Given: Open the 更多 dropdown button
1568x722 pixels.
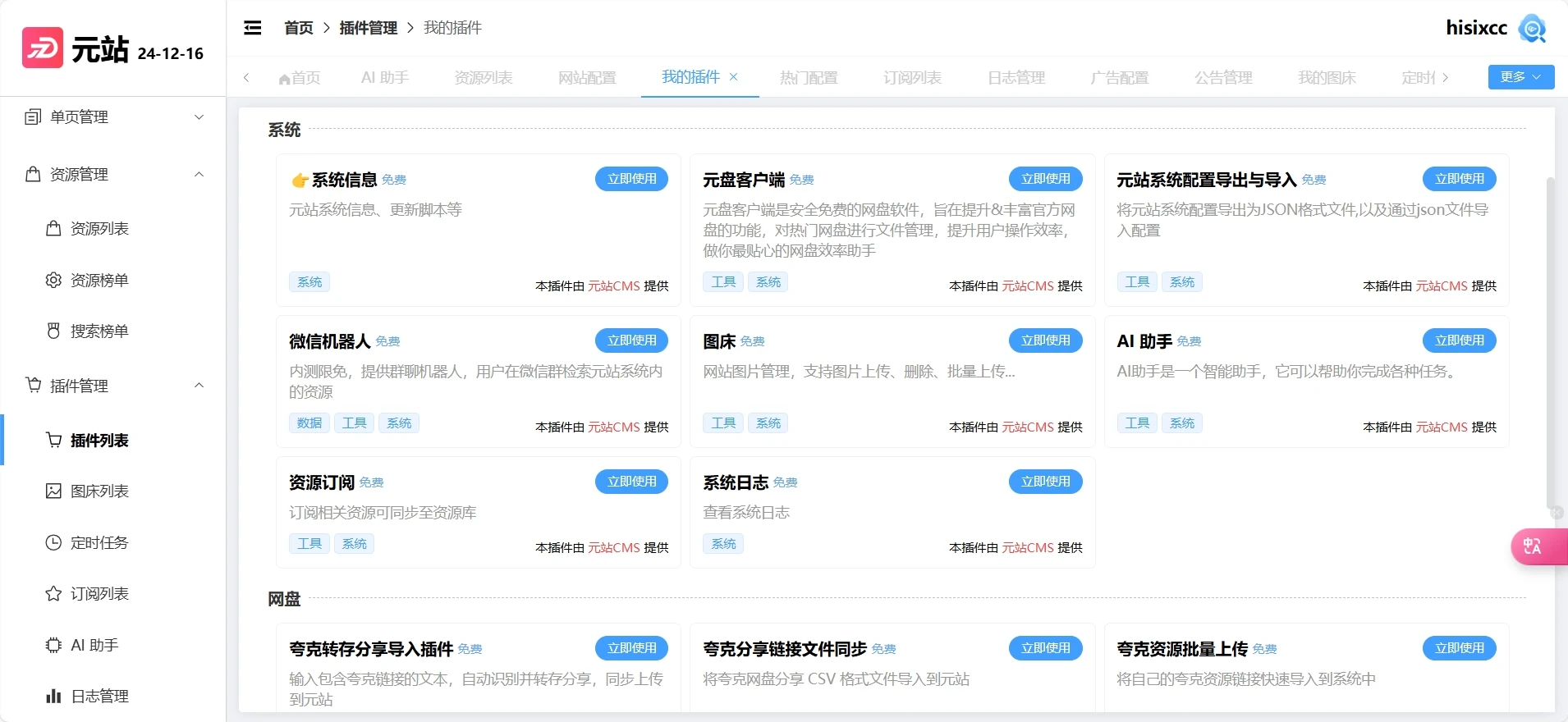Looking at the screenshot, I should point(1520,77).
